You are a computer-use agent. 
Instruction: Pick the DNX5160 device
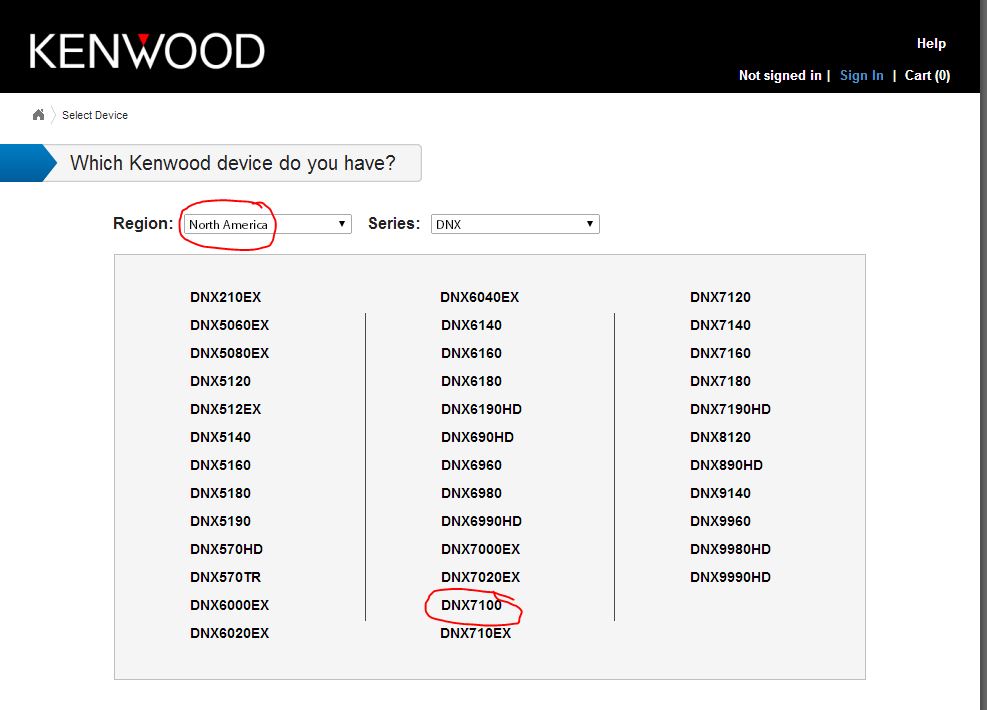click(220, 465)
